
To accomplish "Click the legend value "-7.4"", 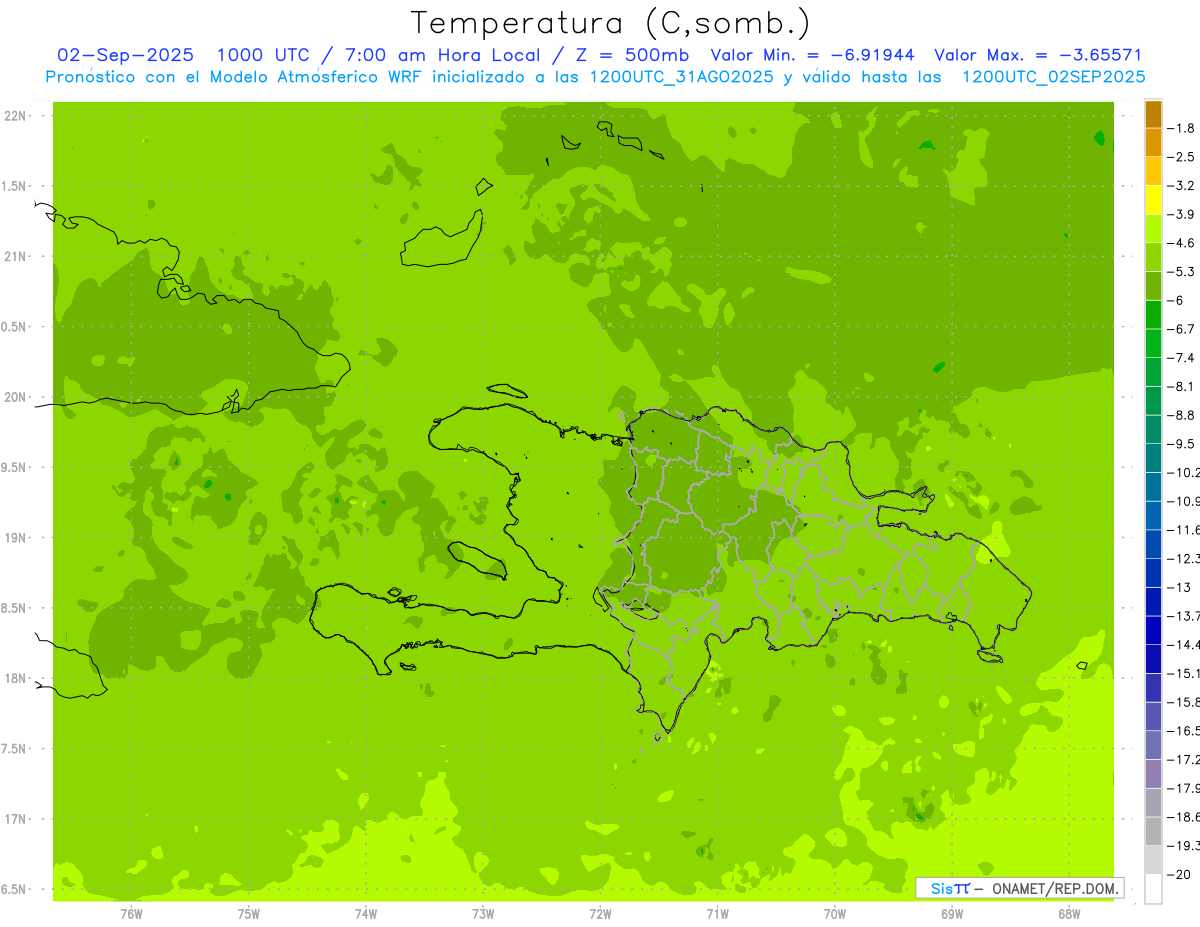I will 1181,358.
